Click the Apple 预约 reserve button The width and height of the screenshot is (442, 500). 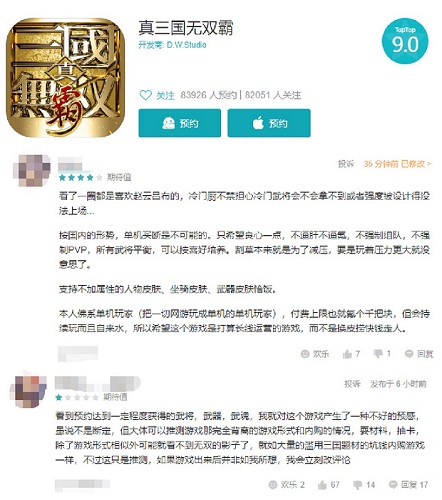[x=269, y=123]
